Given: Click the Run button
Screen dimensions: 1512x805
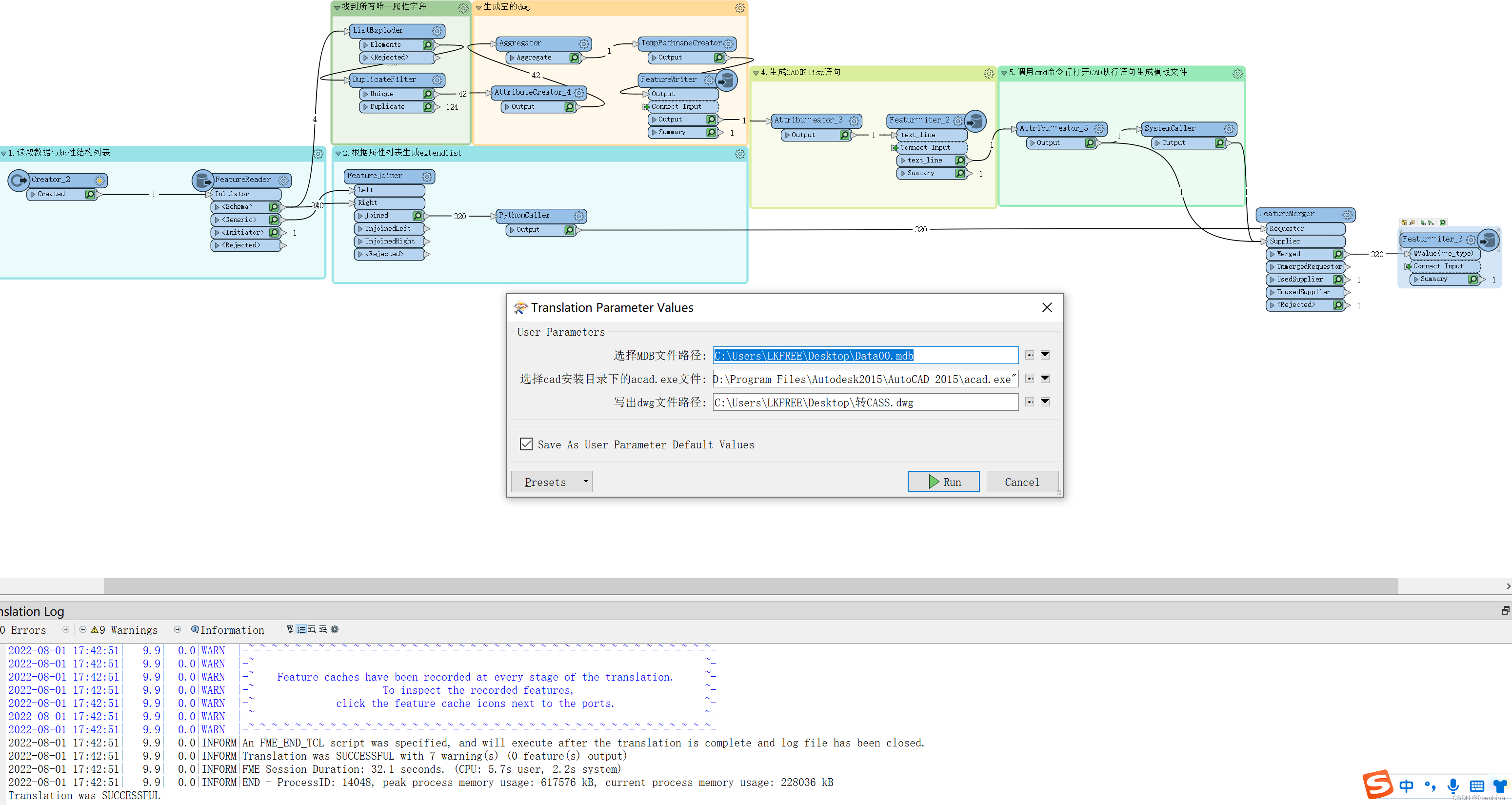Looking at the screenshot, I should [x=943, y=482].
